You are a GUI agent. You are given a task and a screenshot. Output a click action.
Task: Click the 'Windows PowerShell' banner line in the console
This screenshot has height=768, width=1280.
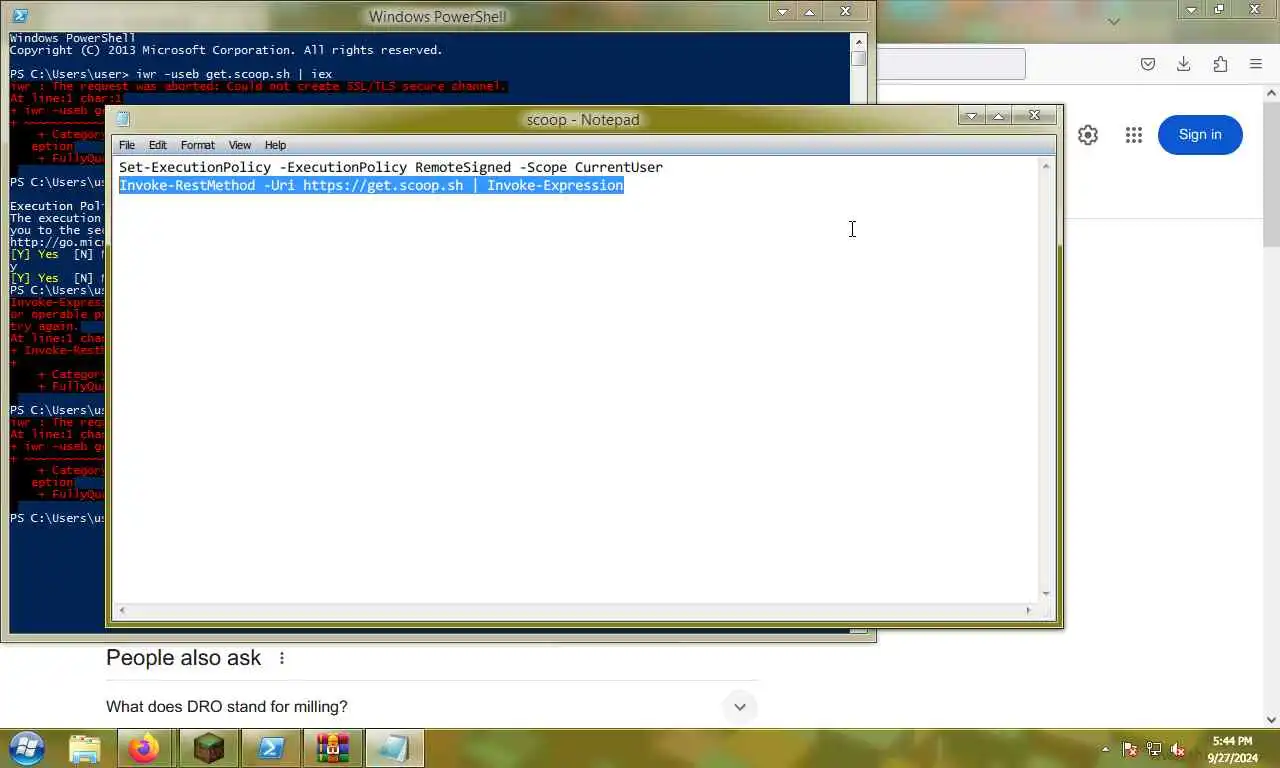pyautogui.click(x=72, y=38)
